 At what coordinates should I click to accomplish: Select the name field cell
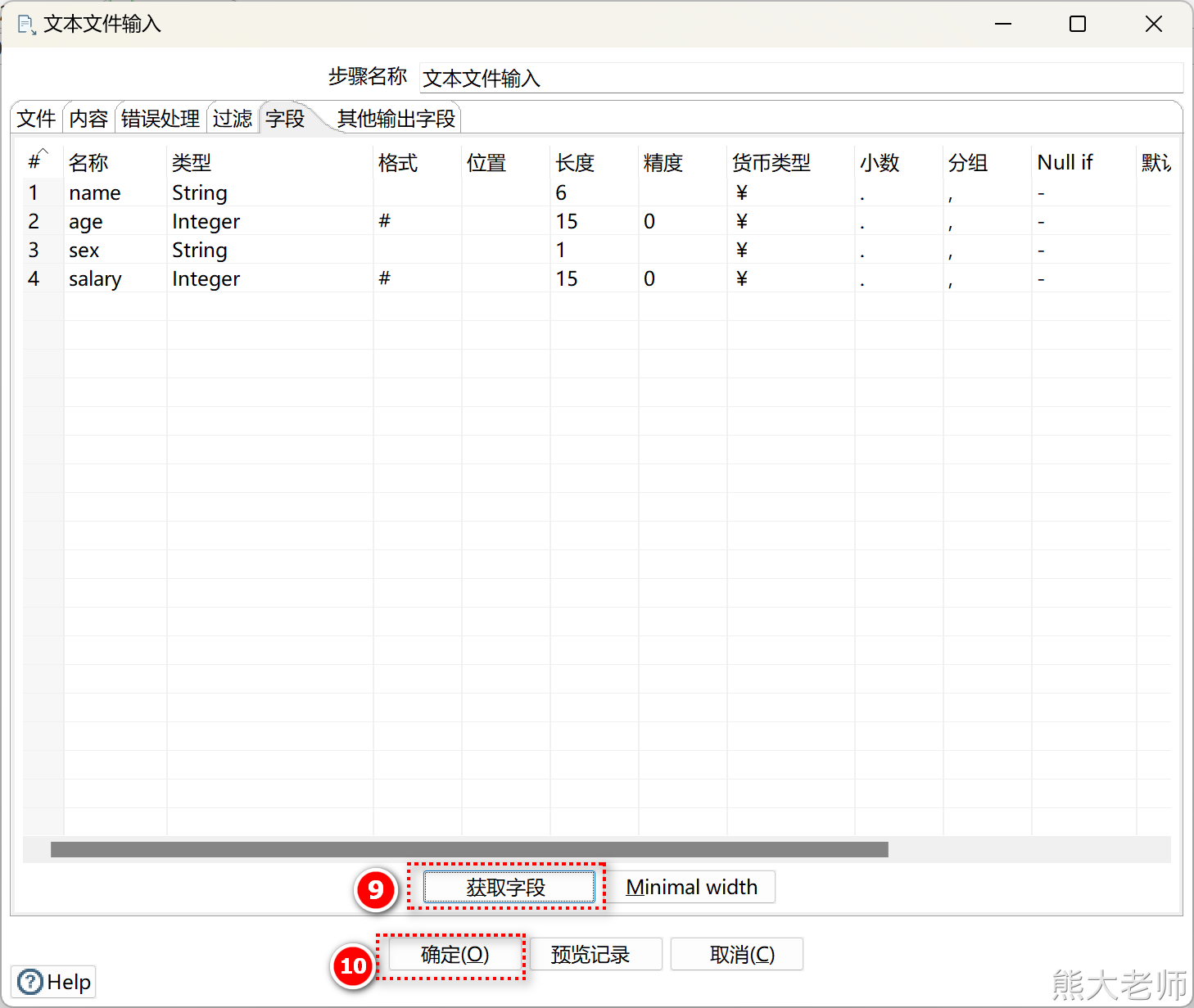(115, 192)
